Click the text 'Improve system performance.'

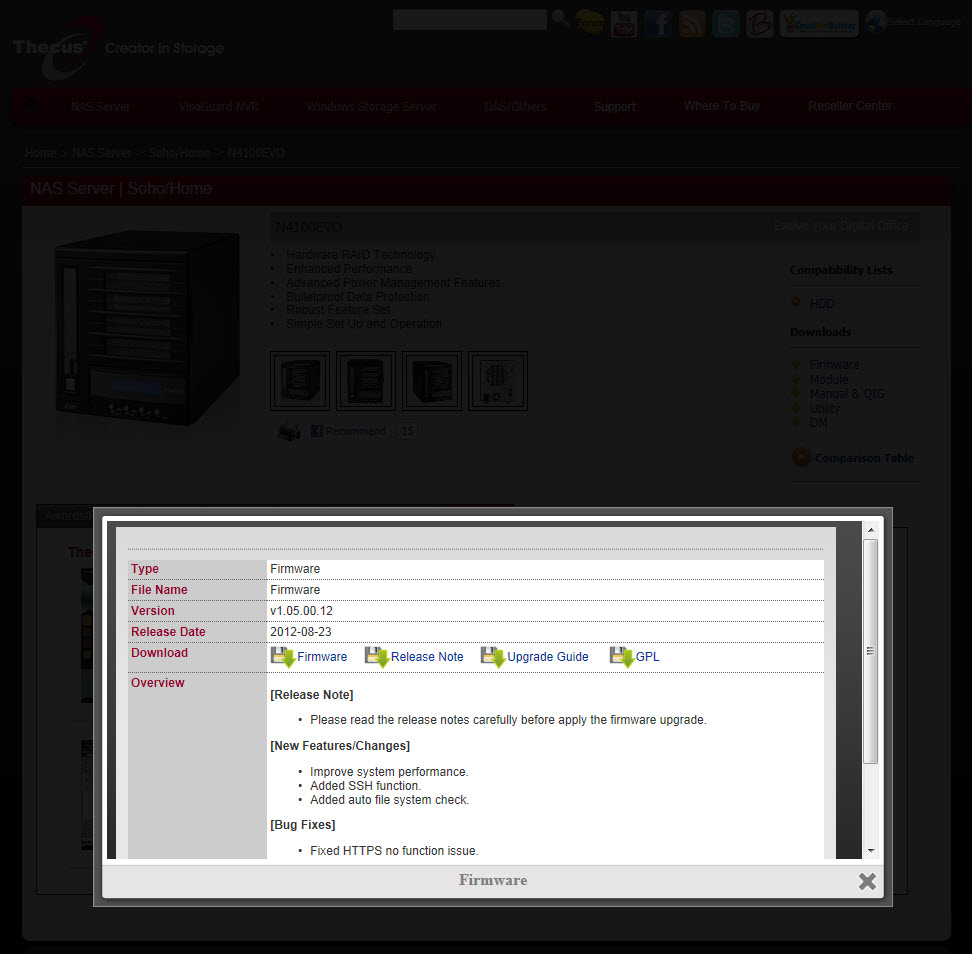click(x=389, y=772)
